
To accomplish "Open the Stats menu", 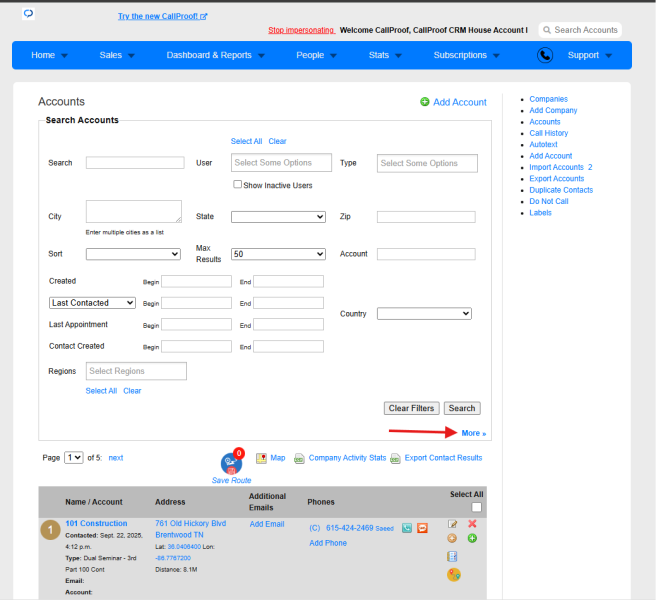I will coord(385,55).
